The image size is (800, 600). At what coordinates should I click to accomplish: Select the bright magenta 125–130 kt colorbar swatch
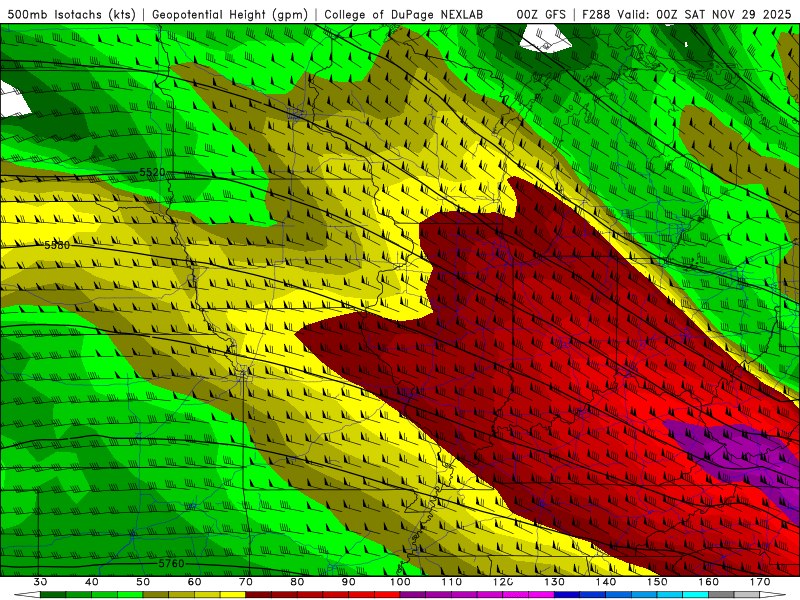pos(542,595)
